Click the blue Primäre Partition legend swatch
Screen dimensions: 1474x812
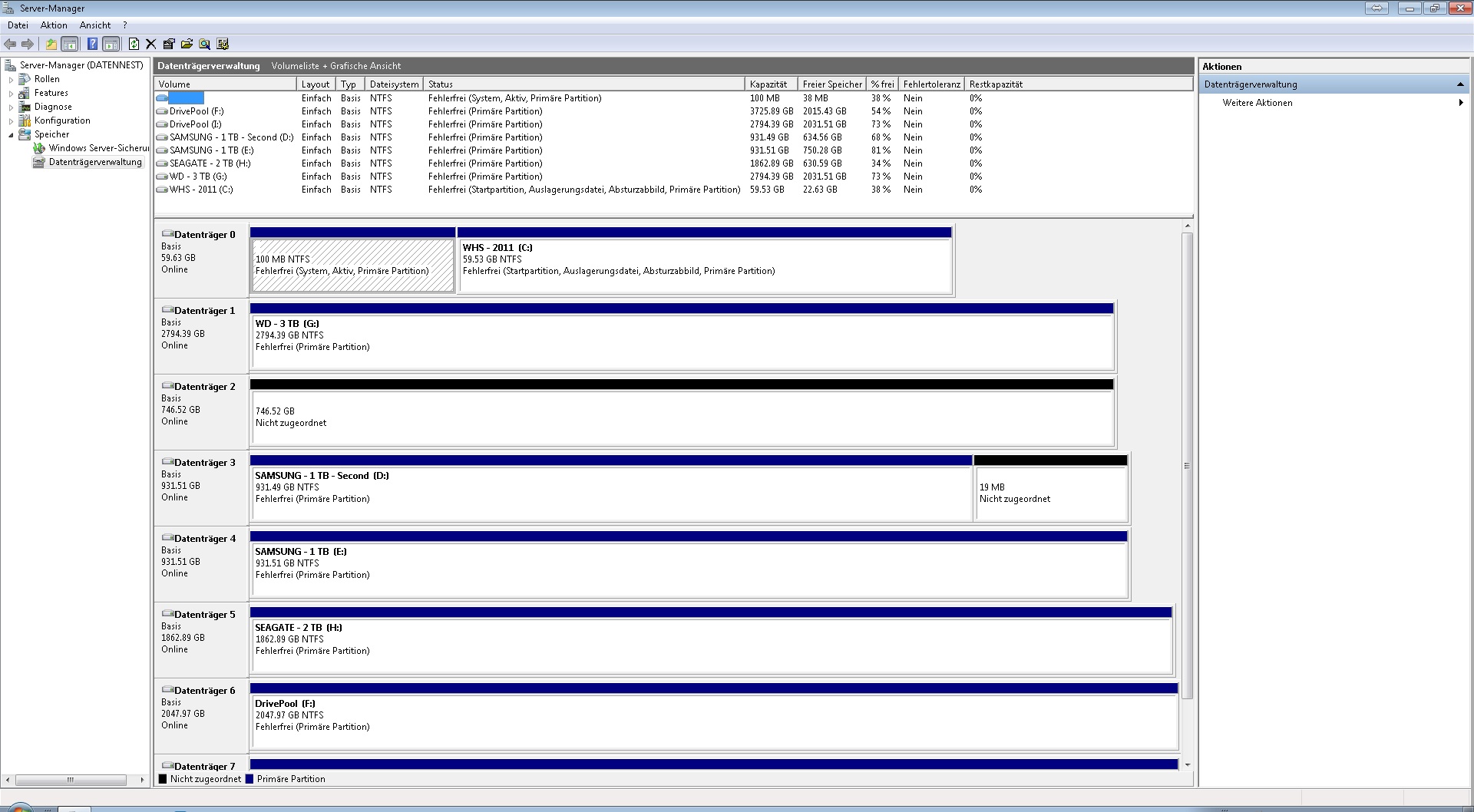249,779
